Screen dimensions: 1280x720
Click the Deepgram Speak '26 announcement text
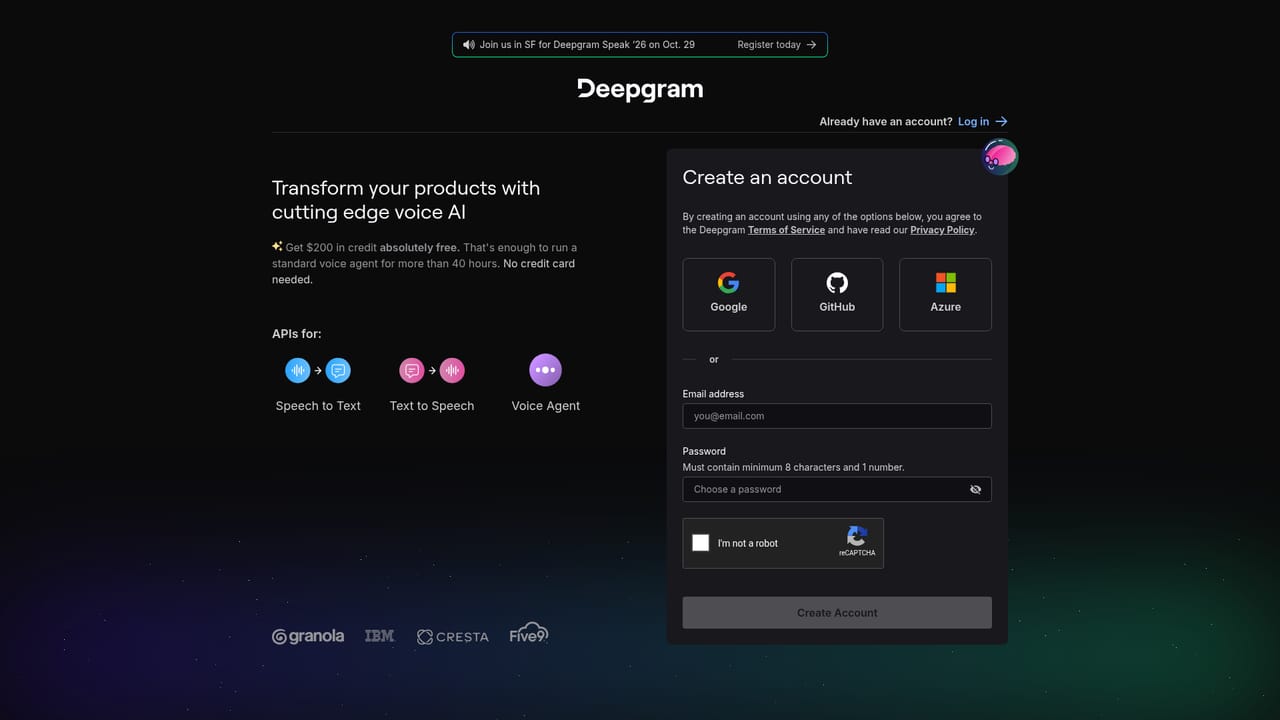(587, 45)
